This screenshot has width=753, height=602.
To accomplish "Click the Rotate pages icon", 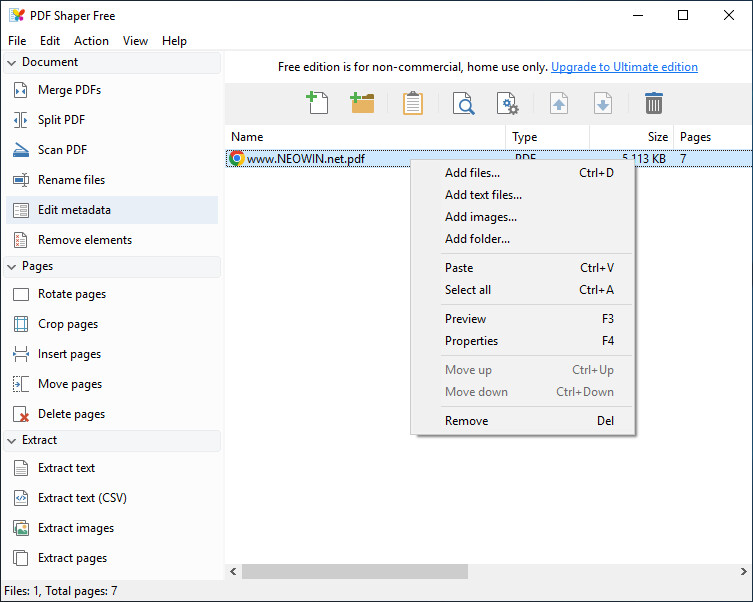I will click(x=21, y=294).
